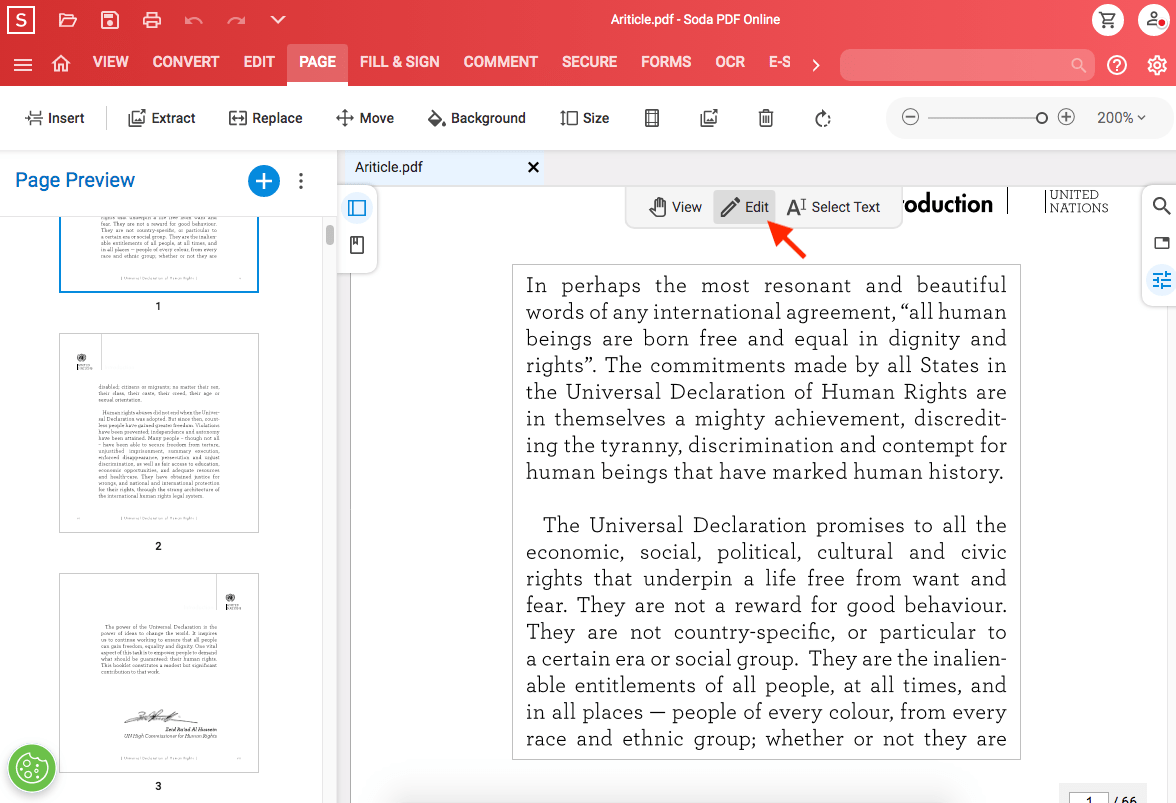Open the OCR menu tab
This screenshot has height=803, width=1176.
point(729,62)
